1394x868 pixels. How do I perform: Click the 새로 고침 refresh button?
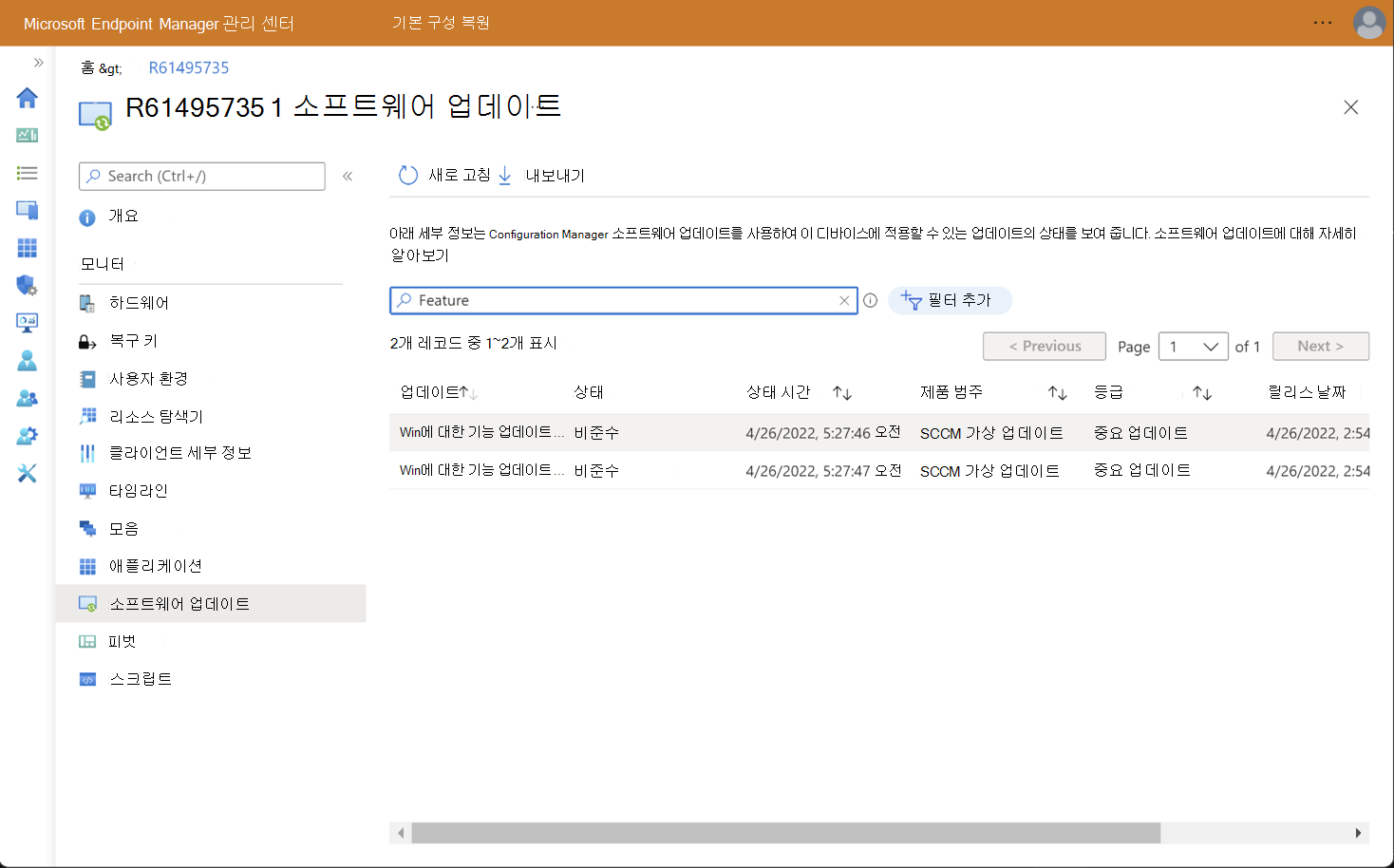(444, 176)
